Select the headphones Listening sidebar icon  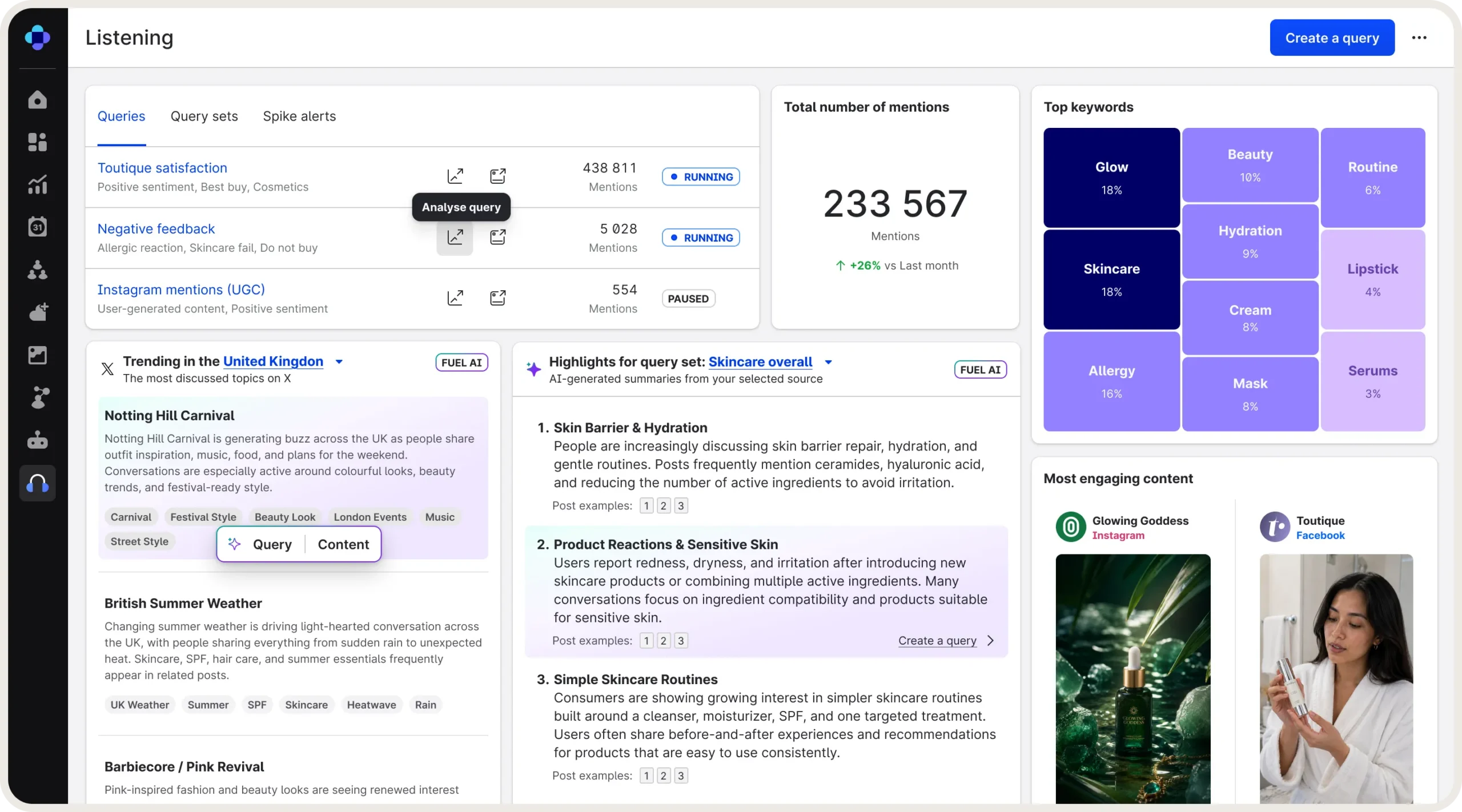(x=38, y=483)
